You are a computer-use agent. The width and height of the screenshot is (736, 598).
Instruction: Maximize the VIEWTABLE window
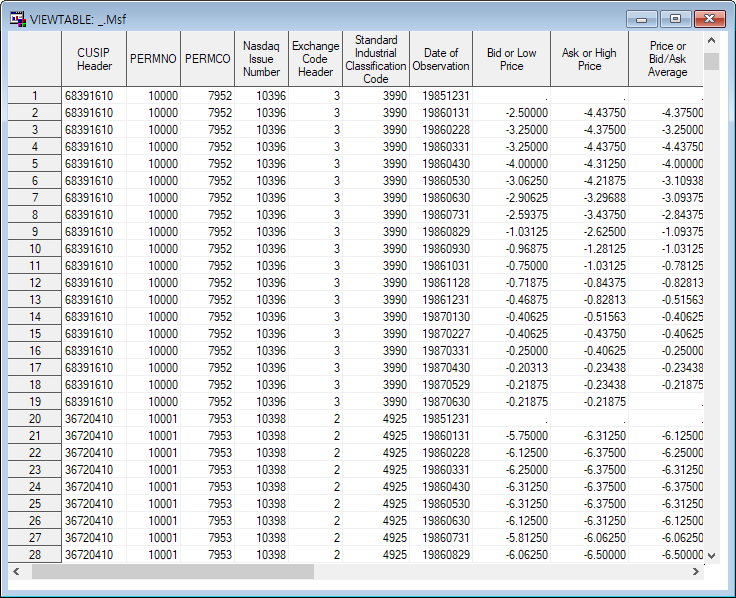(x=675, y=19)
